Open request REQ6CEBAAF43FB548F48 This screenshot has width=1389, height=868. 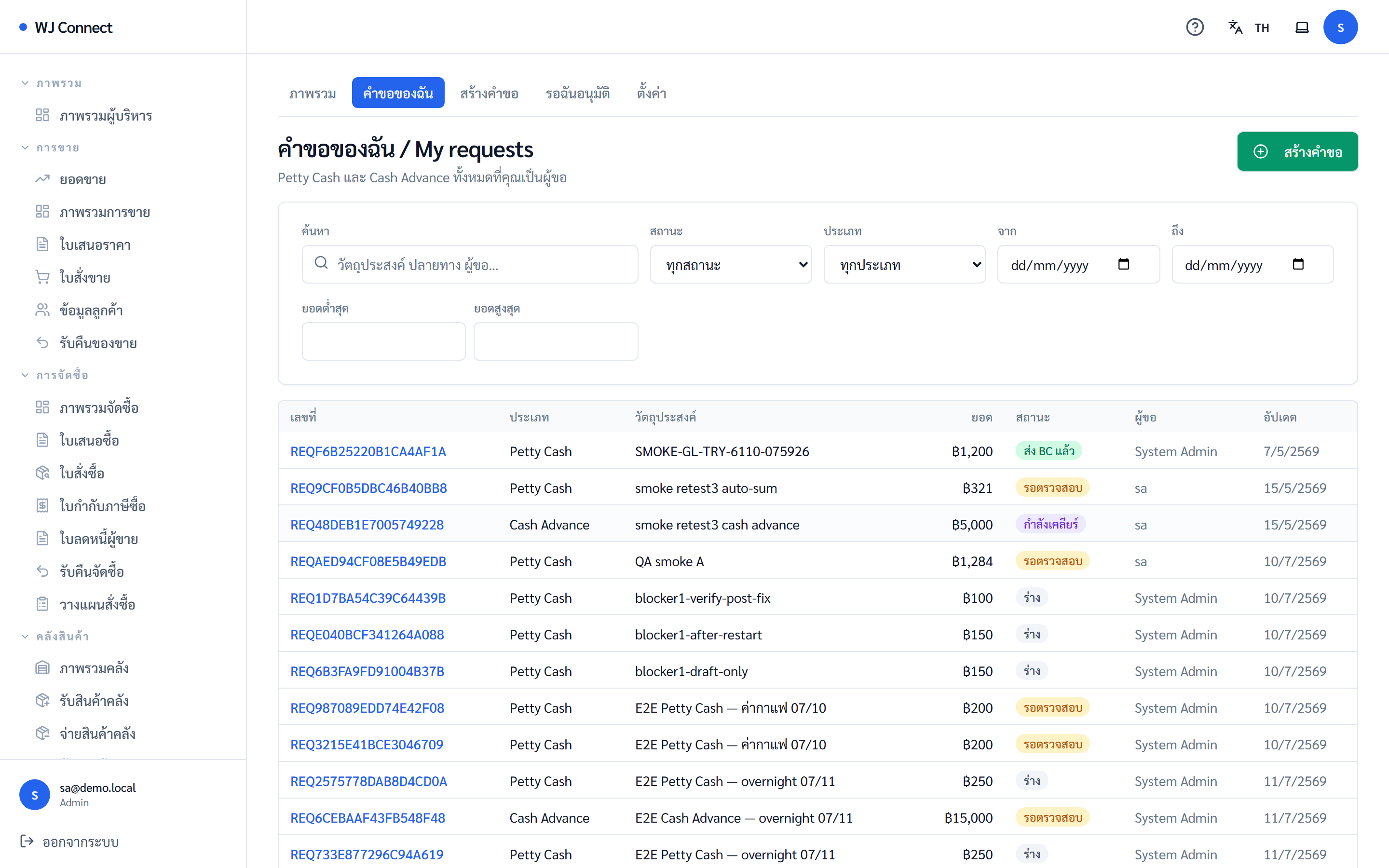[x=368, y=818]
